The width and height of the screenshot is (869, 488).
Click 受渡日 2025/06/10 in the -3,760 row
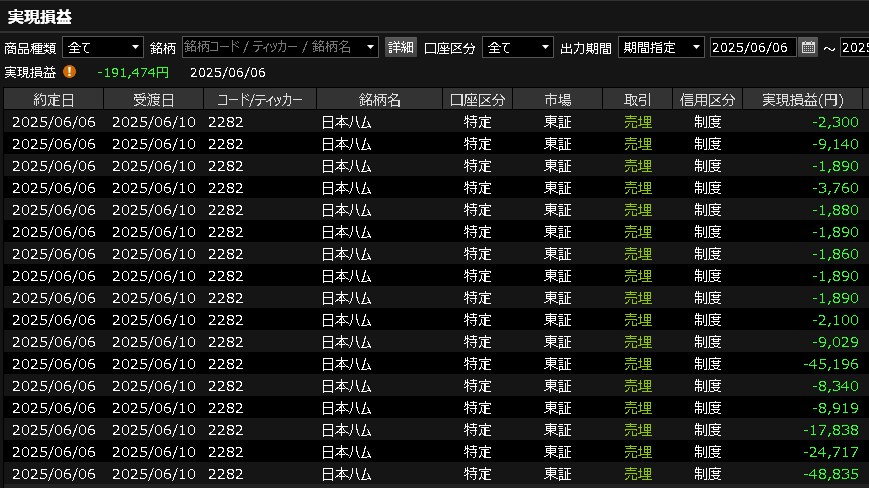click(x=154, y=188)
